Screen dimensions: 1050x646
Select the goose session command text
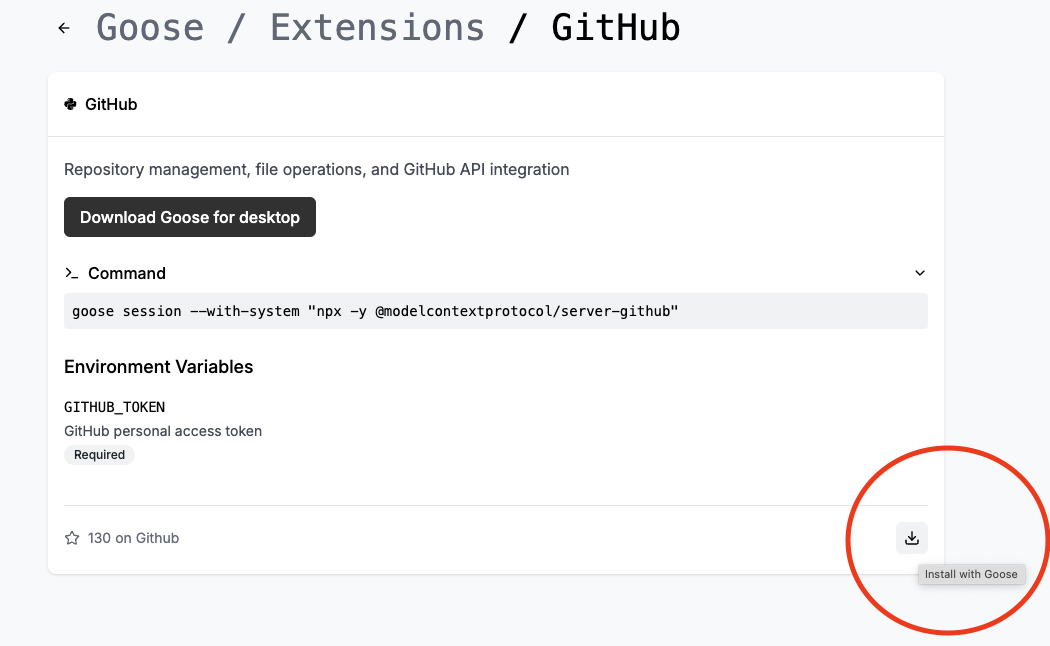coord(373,310)
